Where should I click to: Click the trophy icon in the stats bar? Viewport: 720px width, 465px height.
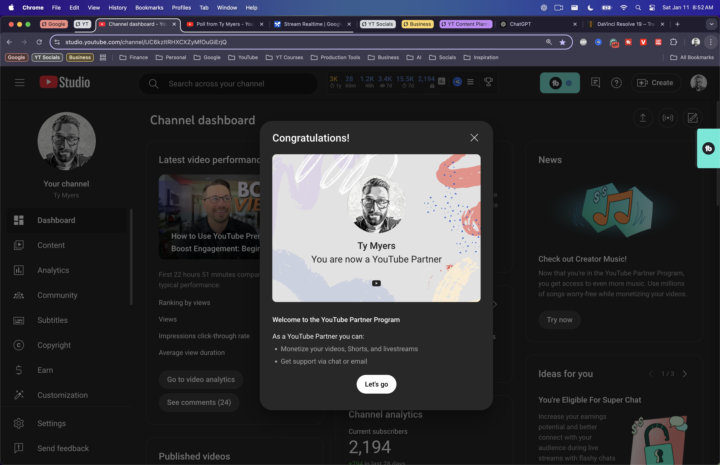tap(488, 82)
